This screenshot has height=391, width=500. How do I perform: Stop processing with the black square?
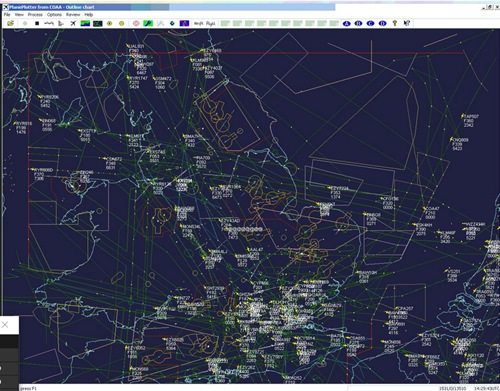(37, 23)
